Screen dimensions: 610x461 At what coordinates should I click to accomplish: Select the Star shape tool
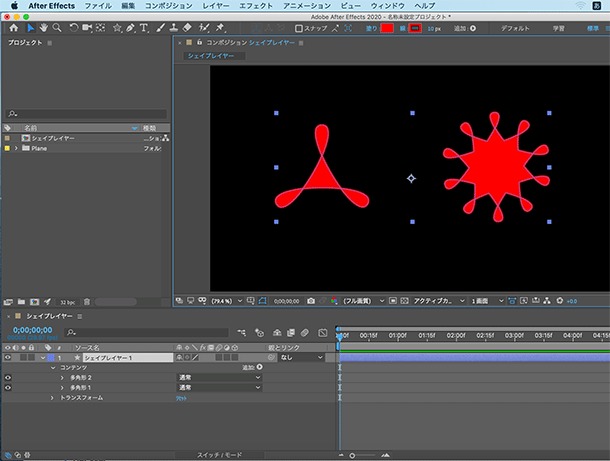click(x=117, y=28)
